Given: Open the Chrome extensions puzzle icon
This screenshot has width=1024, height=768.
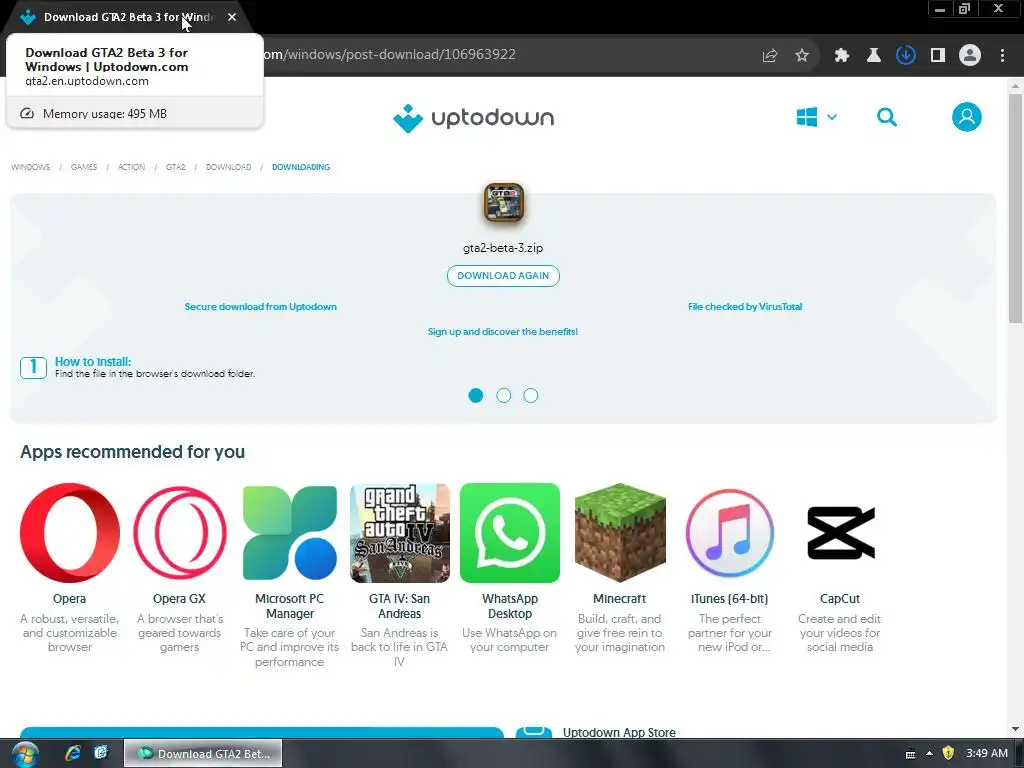Looking at the screenshot, I should (x=842, y=56).
